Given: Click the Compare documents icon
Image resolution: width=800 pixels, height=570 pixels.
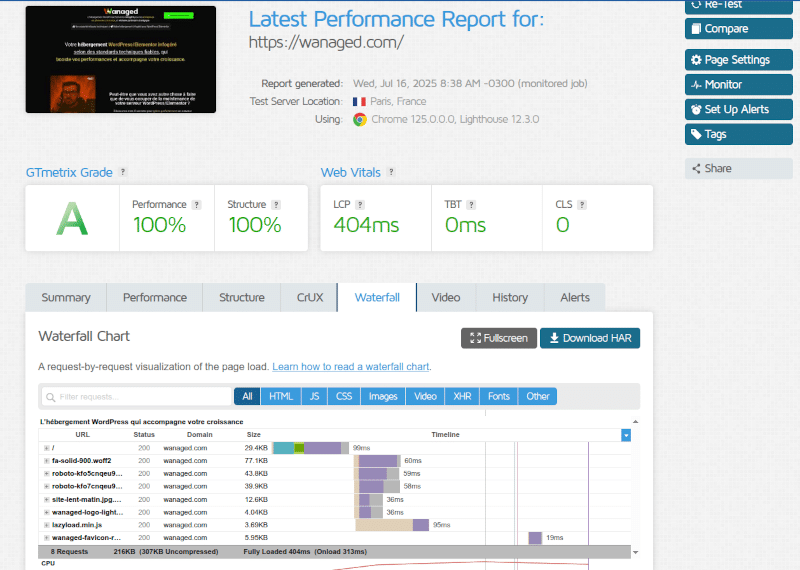Looking at the screenshot, I should pyautogui.click(x=696, y=29).
